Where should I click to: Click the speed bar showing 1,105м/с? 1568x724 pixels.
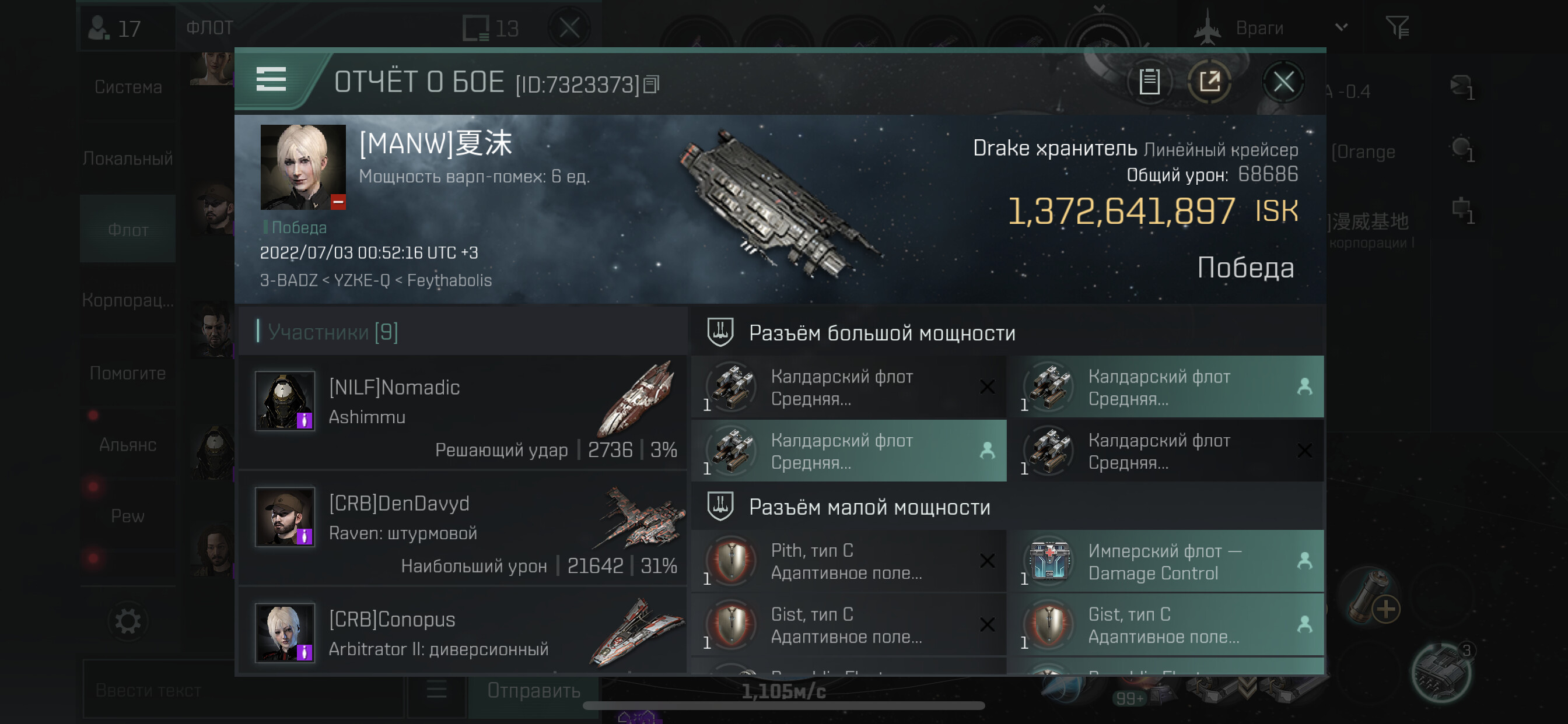pyautogui.click(x=783, y=692)
